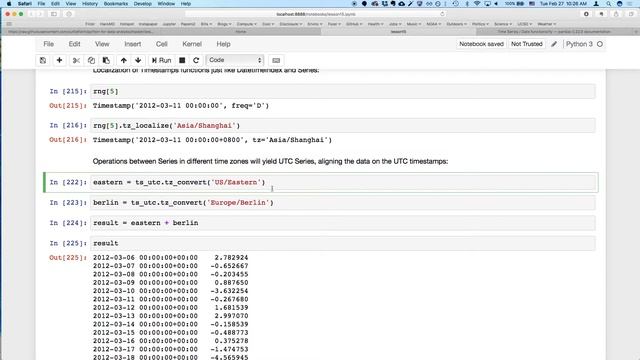Switch to the Home tab

[x=241, y=31]
